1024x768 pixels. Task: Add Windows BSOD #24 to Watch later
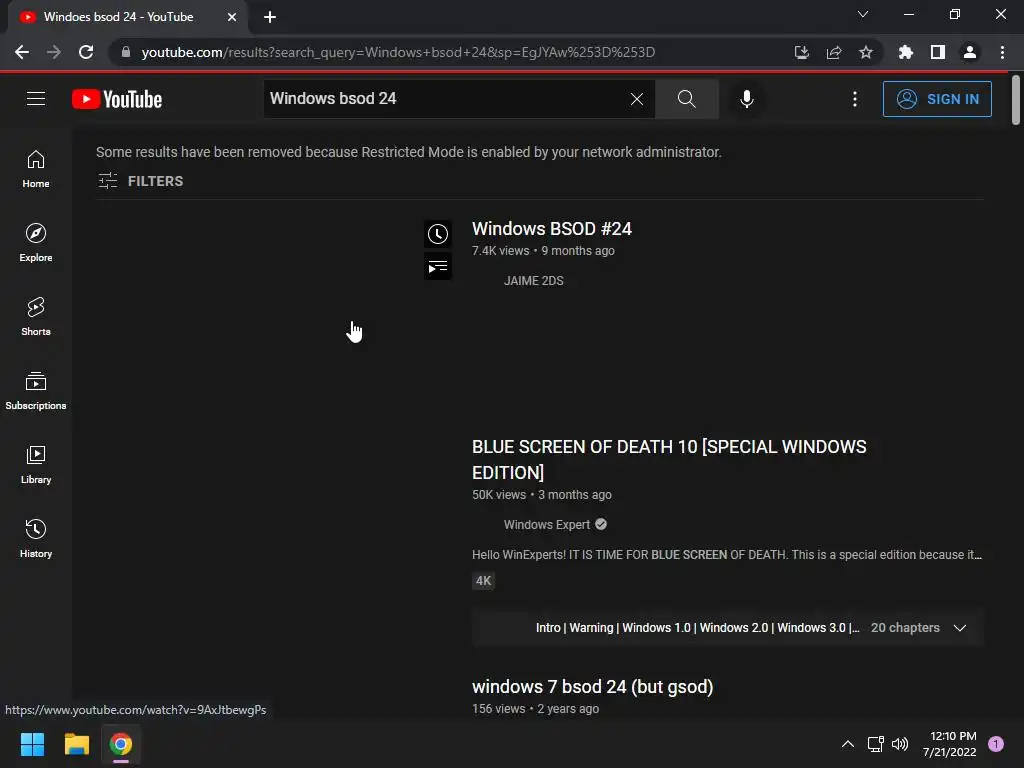438,234
